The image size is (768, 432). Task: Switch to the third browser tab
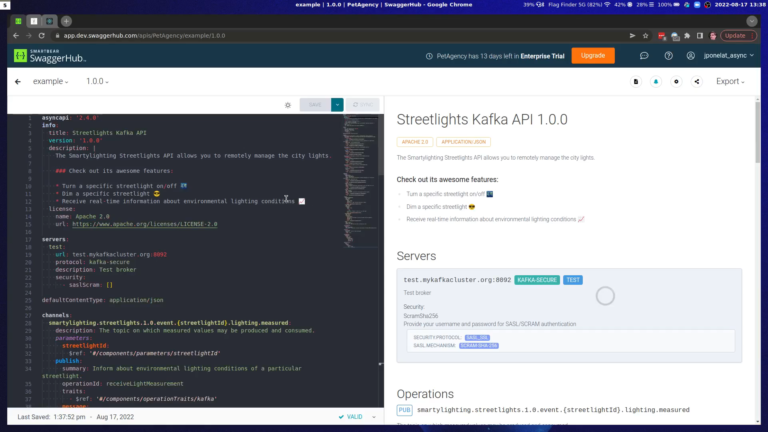tap(49, 22)
